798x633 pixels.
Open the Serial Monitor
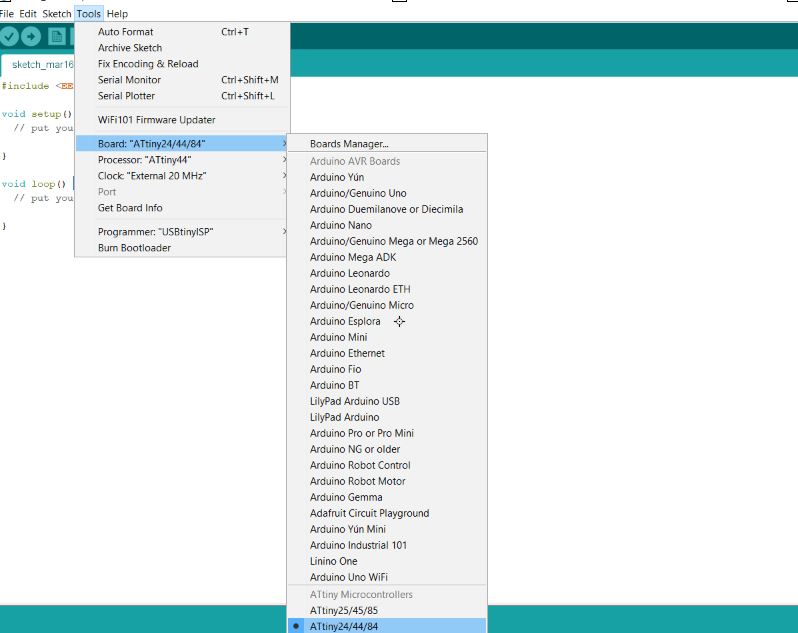182,80
